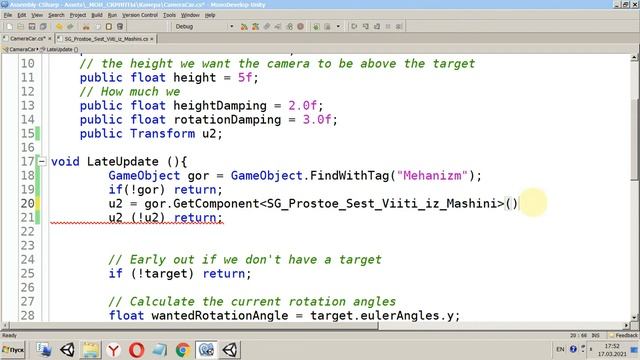
Task: Click 'rotationDamping' on line 14
Action: click(x=227, y=120)
